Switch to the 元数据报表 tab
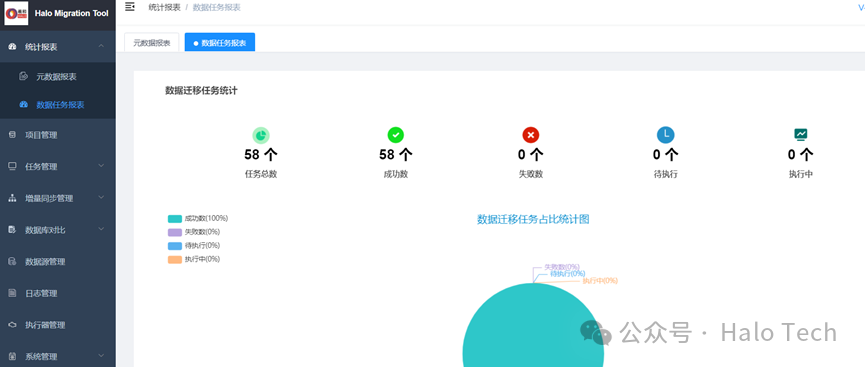Screen dimensions: 865x367 [x=152, y=42]
